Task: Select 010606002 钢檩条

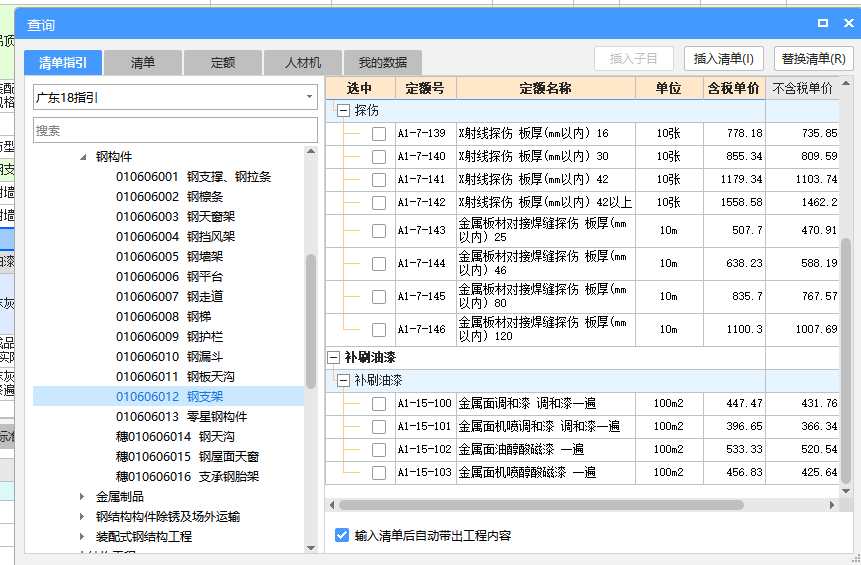Action: [170, 197]
